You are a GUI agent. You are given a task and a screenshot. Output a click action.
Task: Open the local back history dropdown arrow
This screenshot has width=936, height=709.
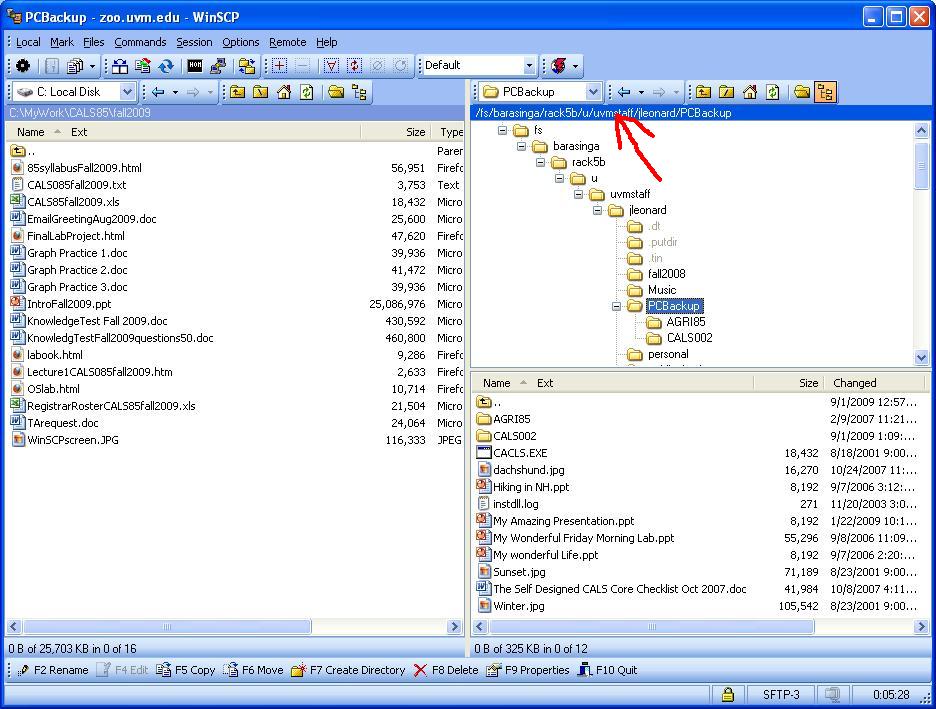point(175,92)
